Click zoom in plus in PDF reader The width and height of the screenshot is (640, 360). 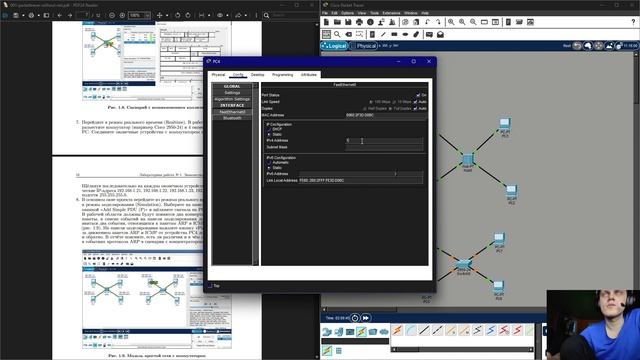tap(122, 15)
